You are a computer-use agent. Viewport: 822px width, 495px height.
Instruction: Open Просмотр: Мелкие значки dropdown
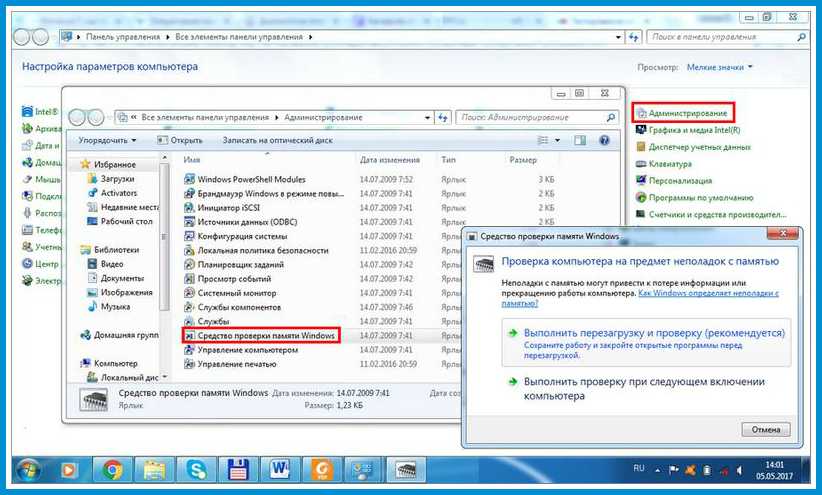tap(719, 67)
